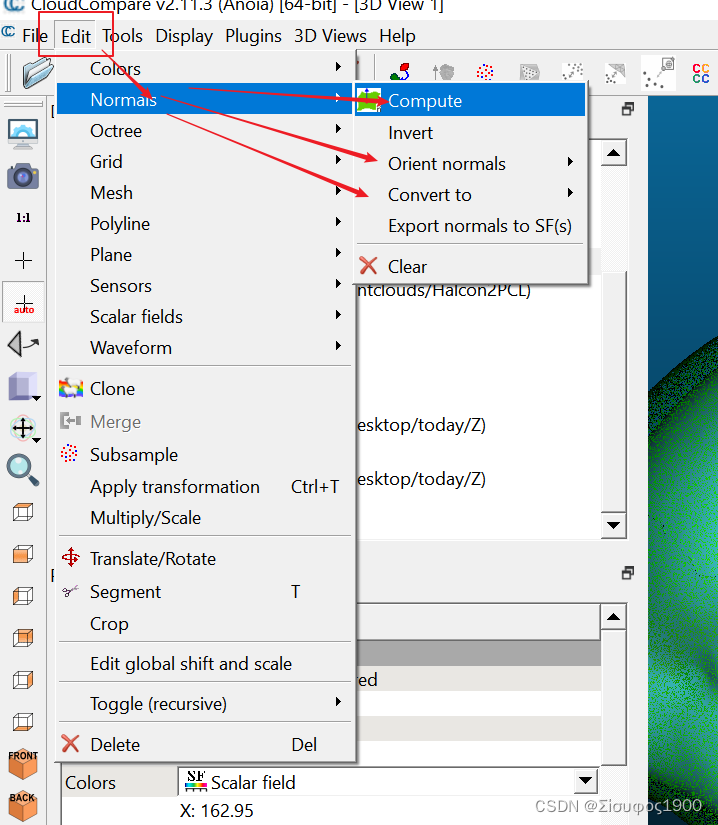Select Delete from the Edit menu
Screen dimensions: 718x825
(x=205, y=744)
